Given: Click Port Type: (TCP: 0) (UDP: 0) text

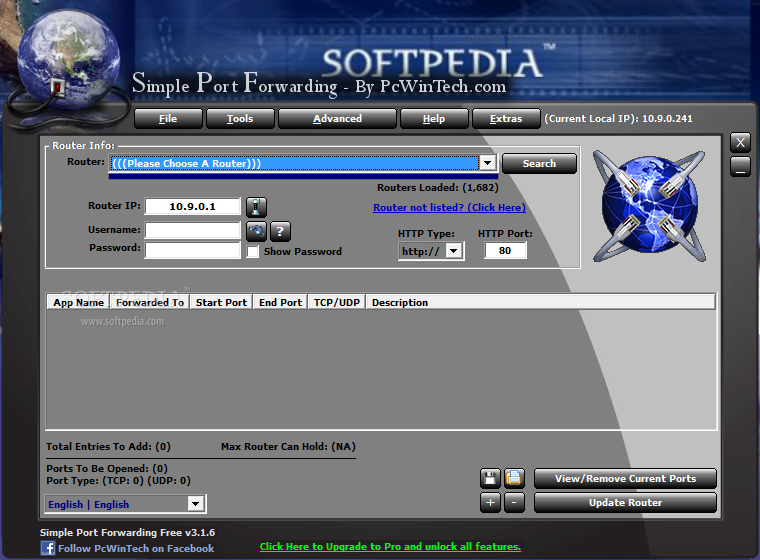Looking at the screenshot, I should click(118, 480).
